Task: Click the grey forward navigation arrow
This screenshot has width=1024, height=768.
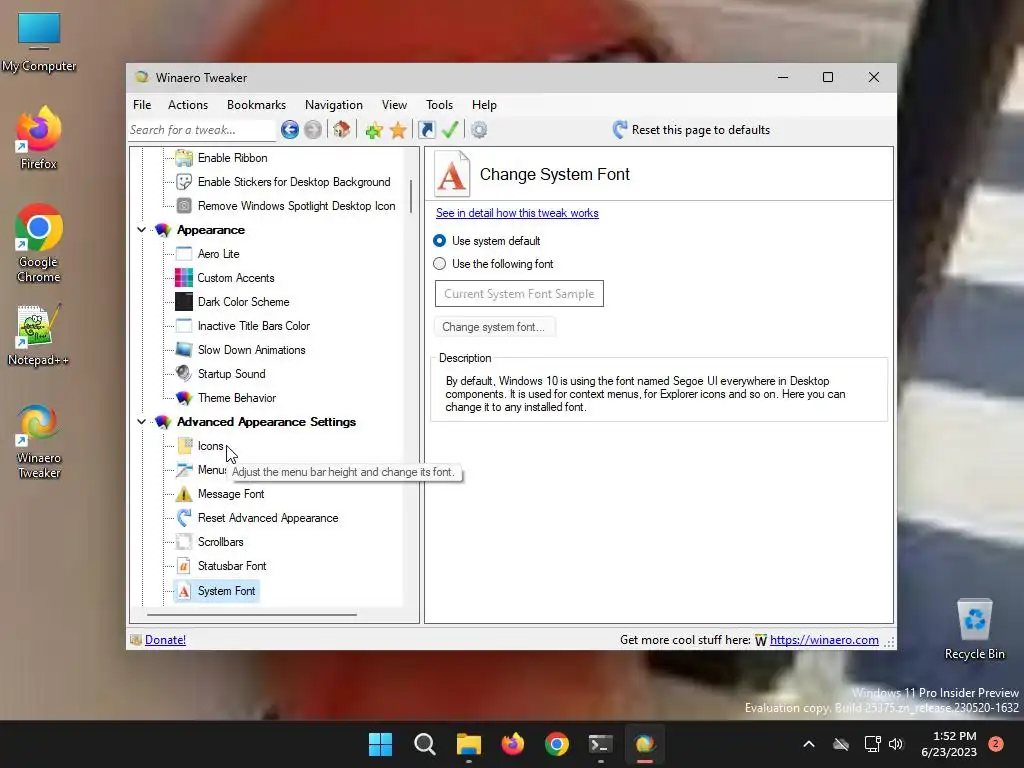Action: pos(313,130)
